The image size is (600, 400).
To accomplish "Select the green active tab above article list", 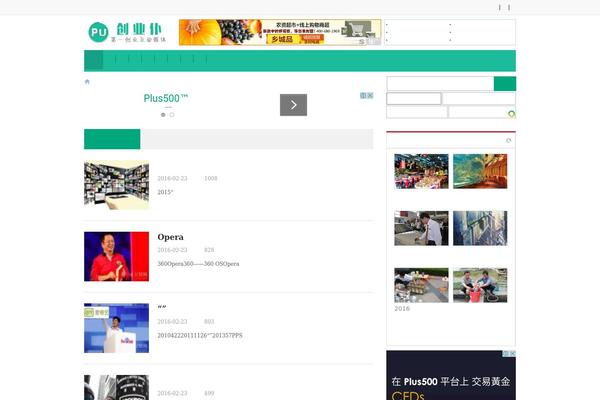I will (x=112, y=139).
